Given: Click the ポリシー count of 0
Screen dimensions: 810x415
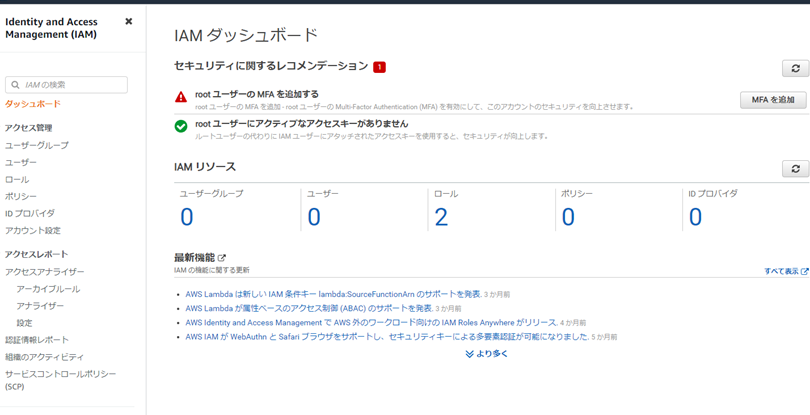Looking at the screenshot, I should pyautogui.click(x=568, y=217).
